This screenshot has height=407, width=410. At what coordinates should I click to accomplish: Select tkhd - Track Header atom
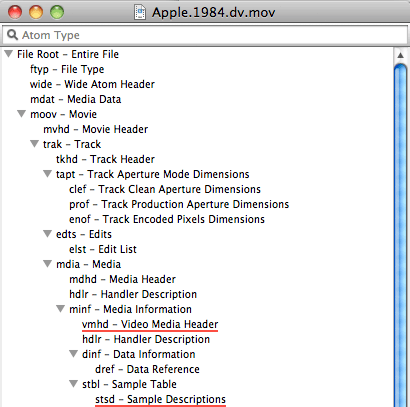[105, 159]
